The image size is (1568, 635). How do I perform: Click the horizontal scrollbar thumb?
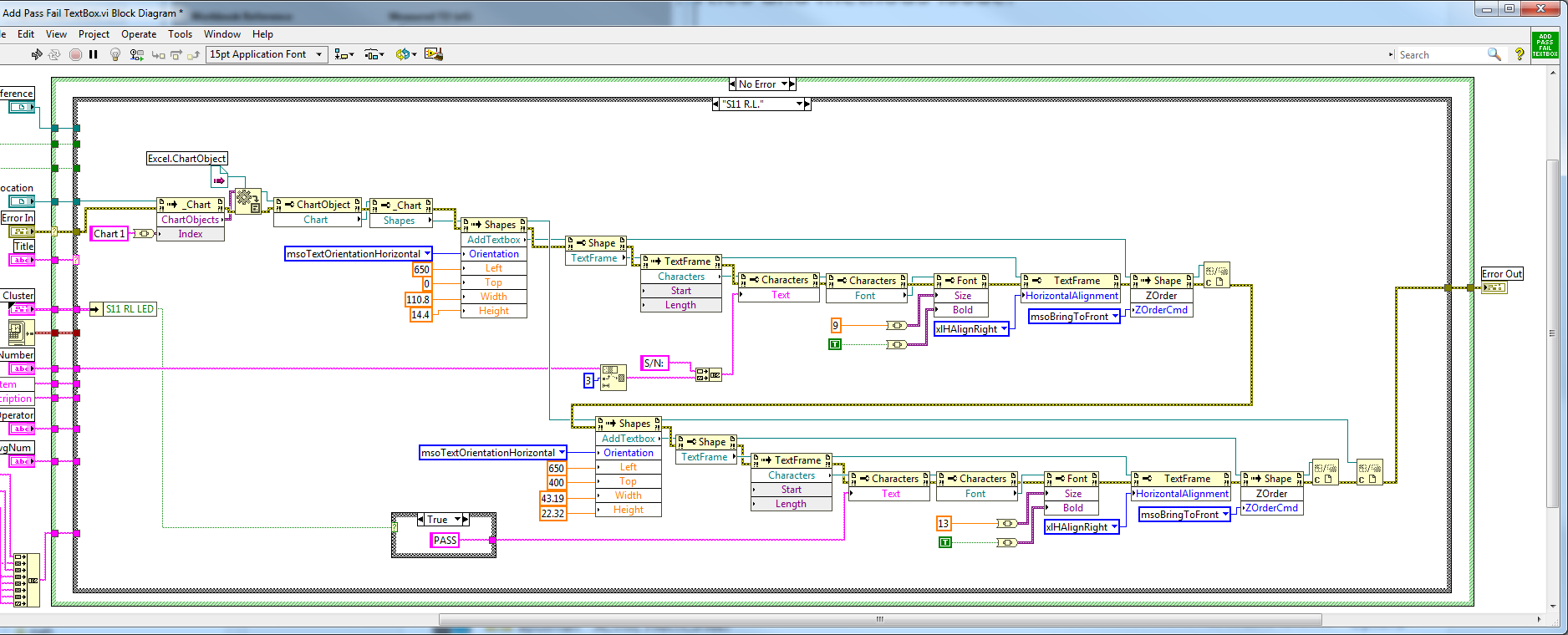pos(879,620)
